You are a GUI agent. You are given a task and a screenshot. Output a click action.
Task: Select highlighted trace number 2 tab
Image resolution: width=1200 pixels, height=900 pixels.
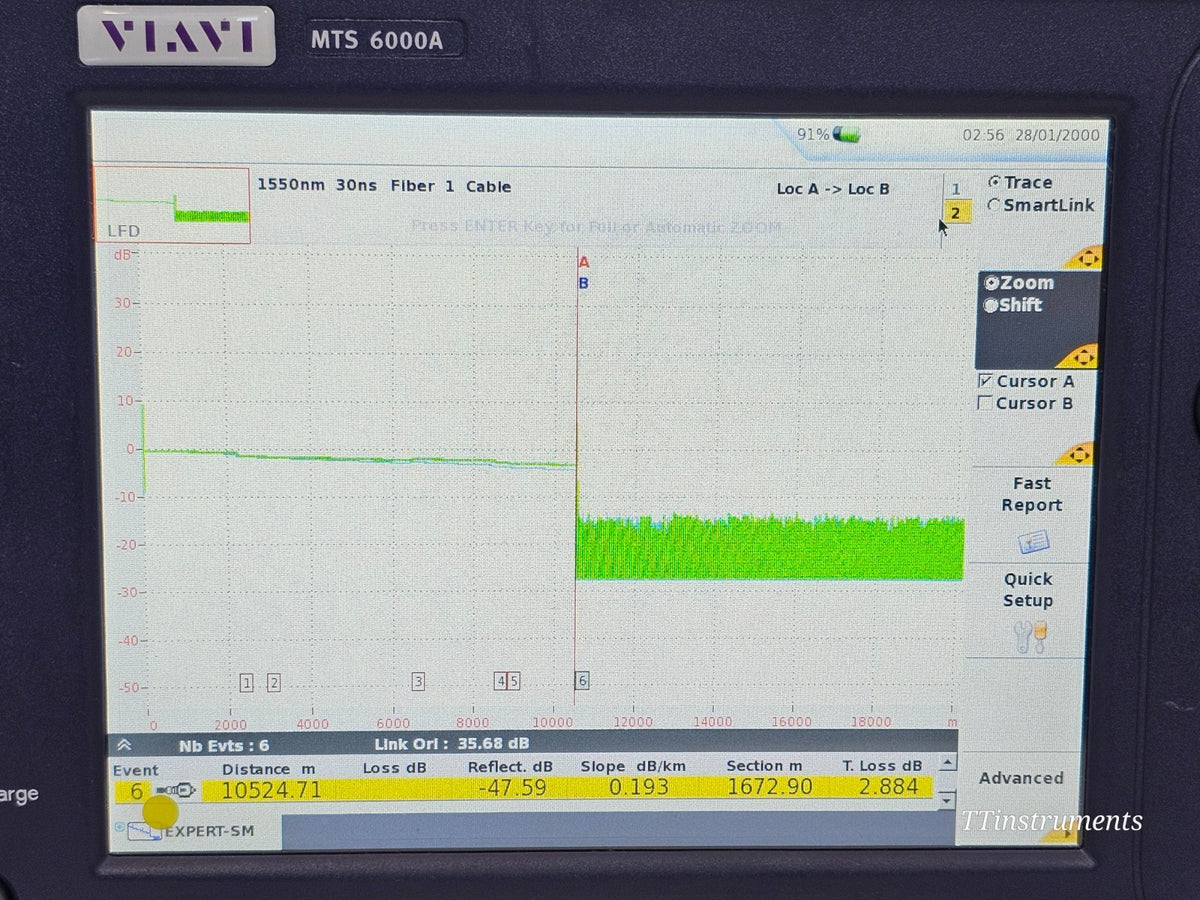click(x=956, y=213)
